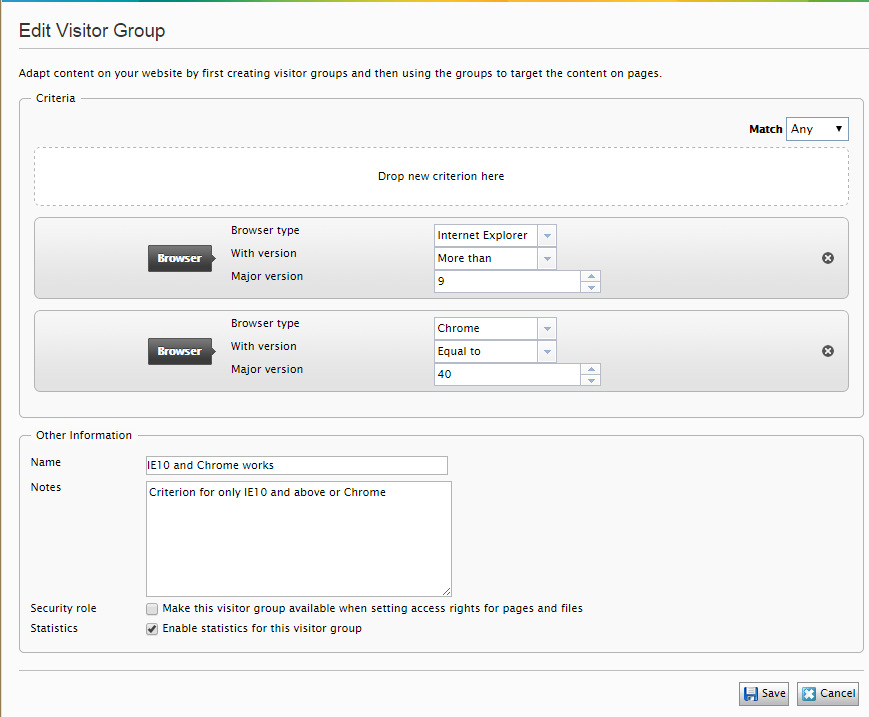Decrease major version below 9
The height and width of the screenshot is (717, 869).
click(591, 287)
